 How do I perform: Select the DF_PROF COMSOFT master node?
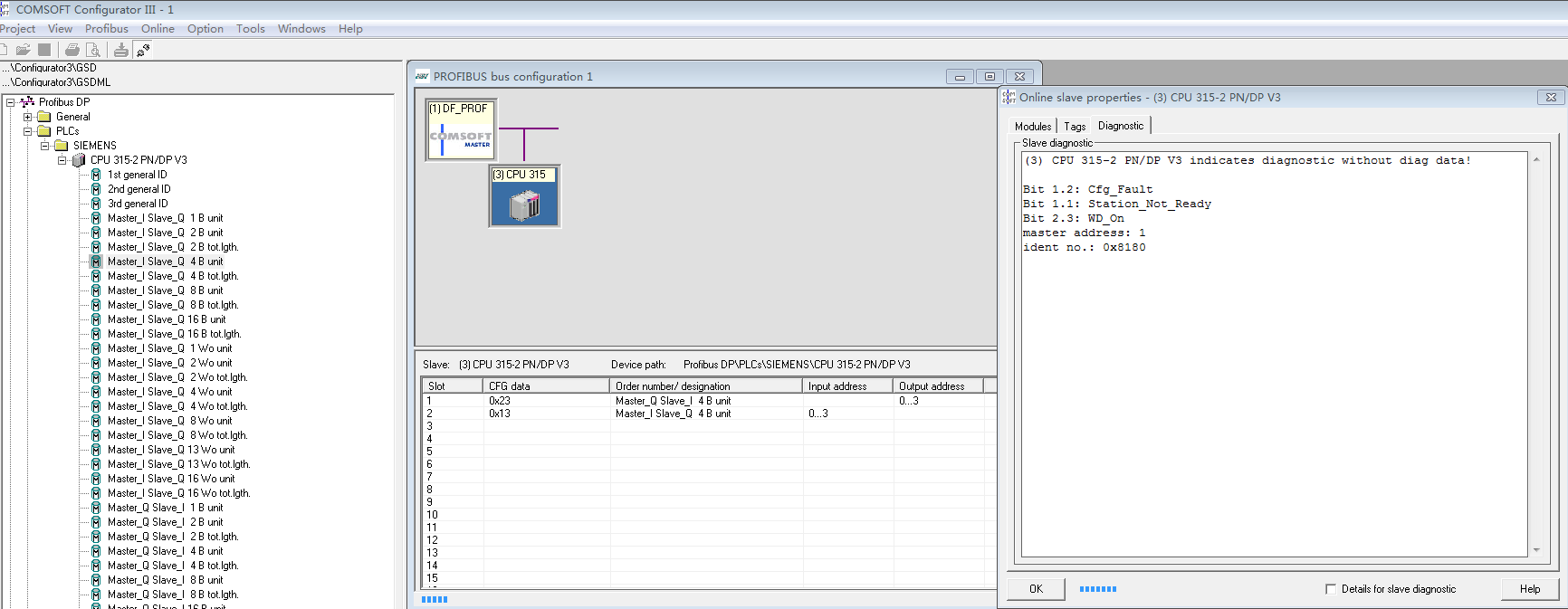coord(461,130)
